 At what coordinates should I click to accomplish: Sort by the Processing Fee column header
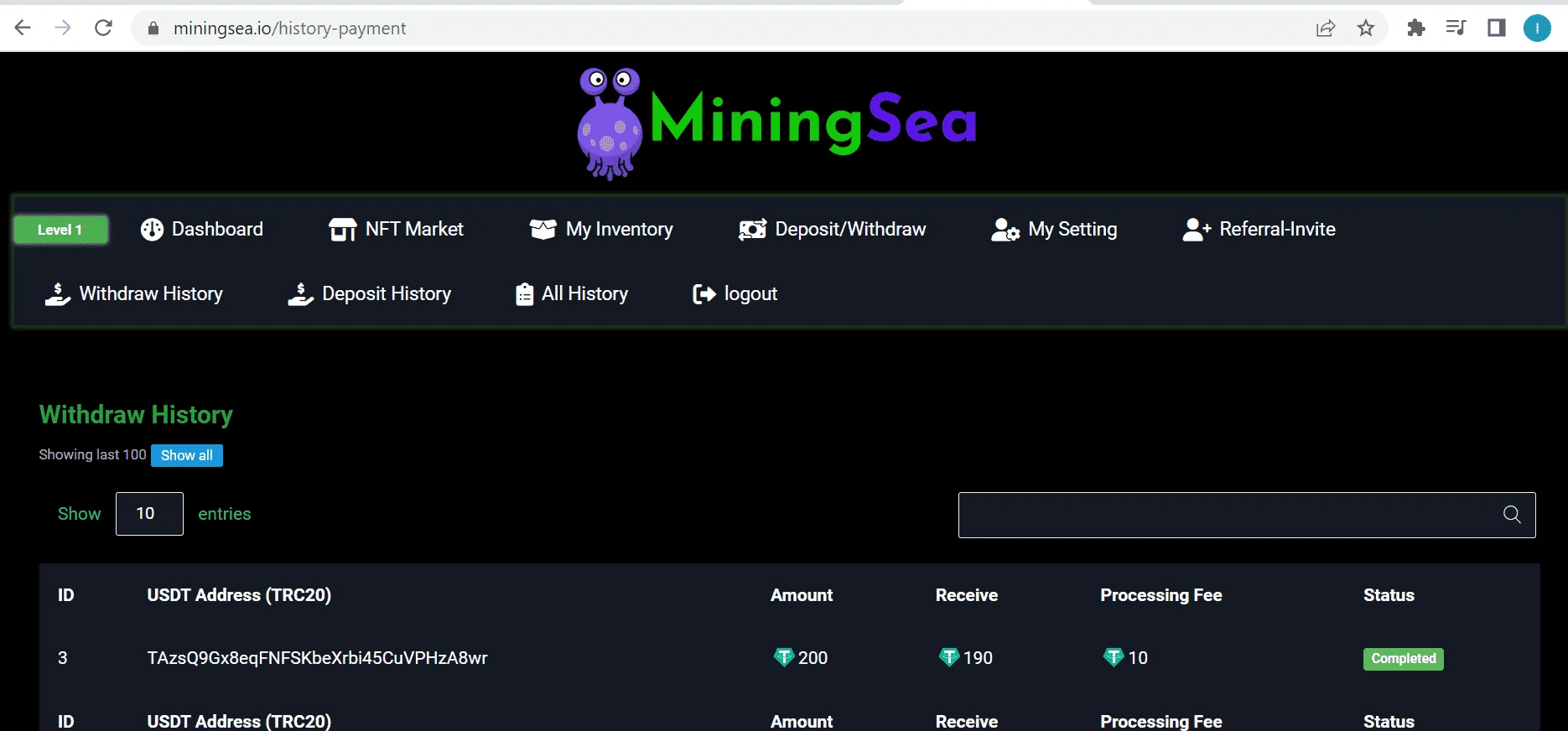click(x=1161, y=595)
